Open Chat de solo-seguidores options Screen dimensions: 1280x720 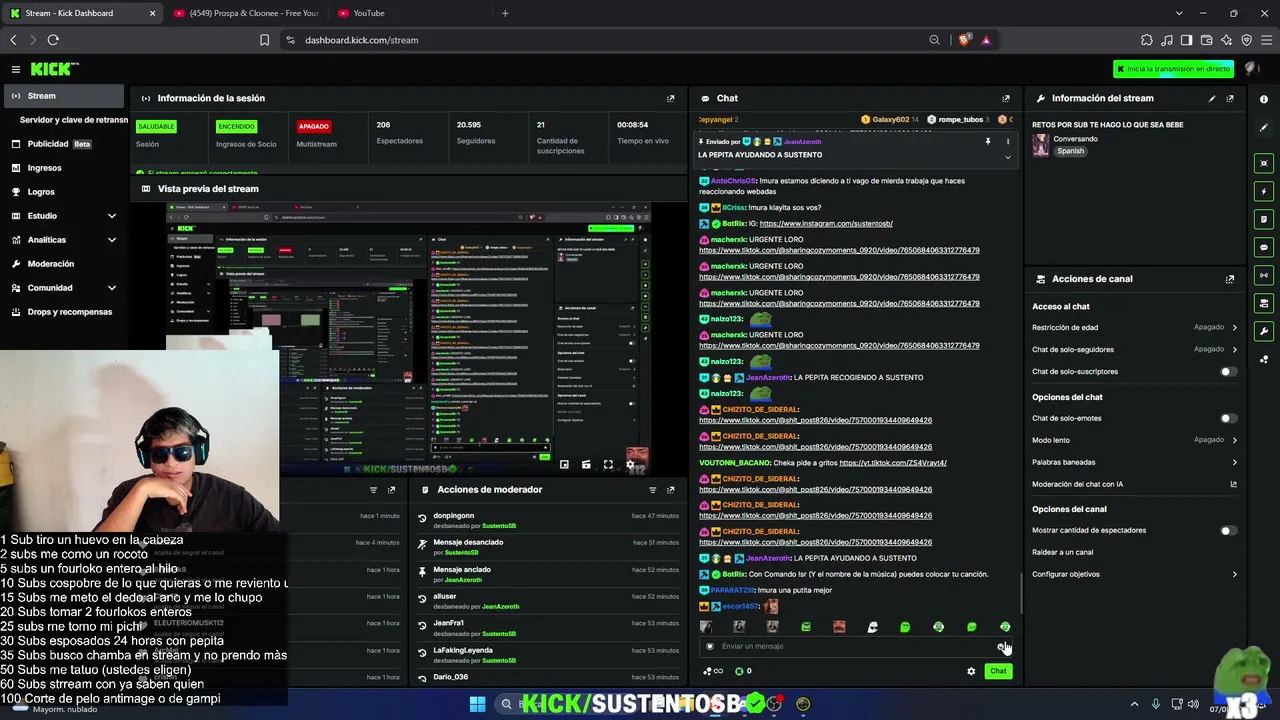(1135, 349)
